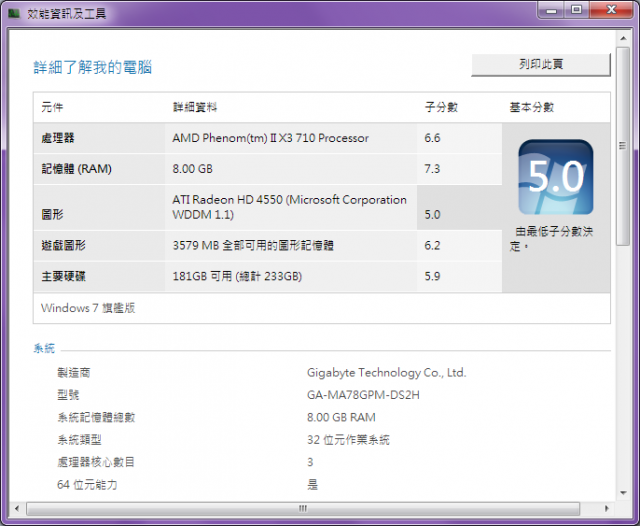Click the 基本分數 column header
The image size is (640, 526).
point(531,107)
